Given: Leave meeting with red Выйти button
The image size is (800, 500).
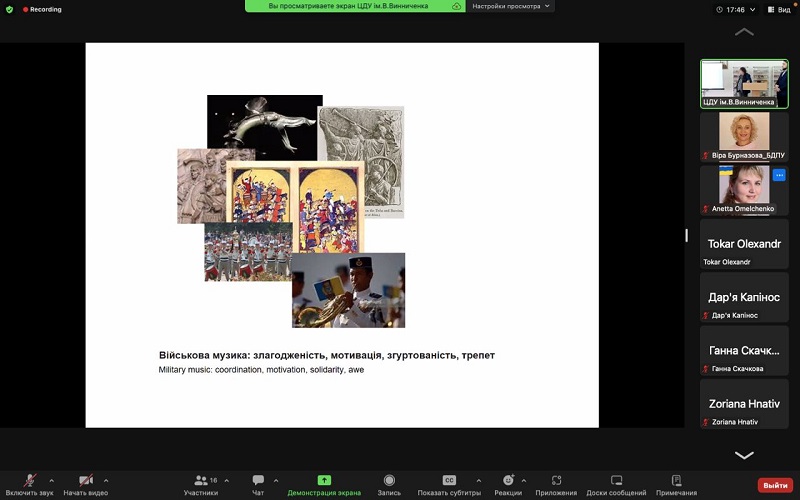Looking at the screenshot, I should [x=775, y=485].
